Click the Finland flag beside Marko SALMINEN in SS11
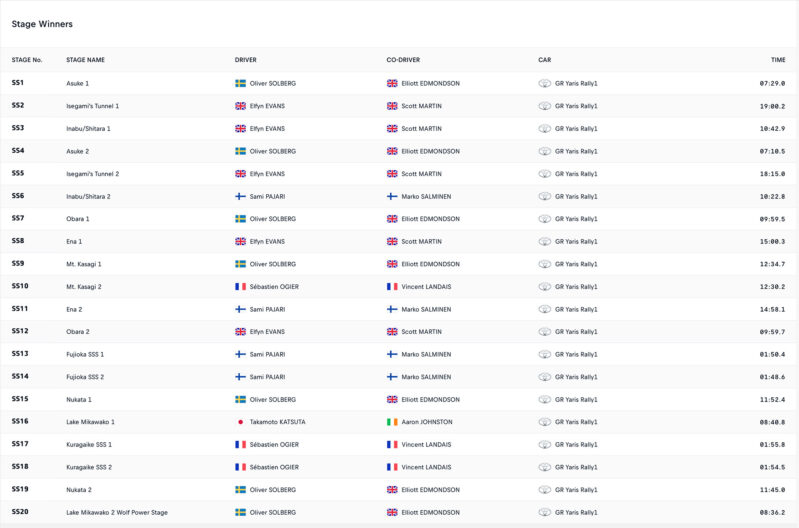 pos(392,309)
